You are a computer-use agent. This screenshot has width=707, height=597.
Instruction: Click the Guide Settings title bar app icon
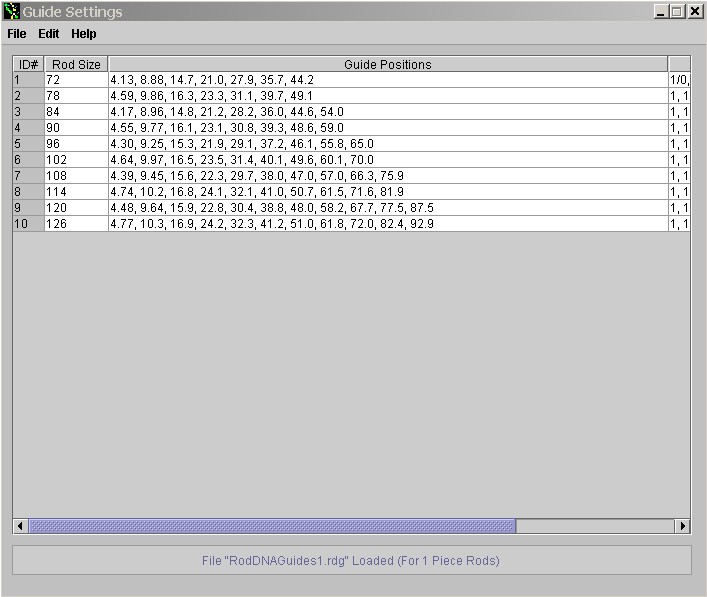pyautogui.click(x=12, y=12)
